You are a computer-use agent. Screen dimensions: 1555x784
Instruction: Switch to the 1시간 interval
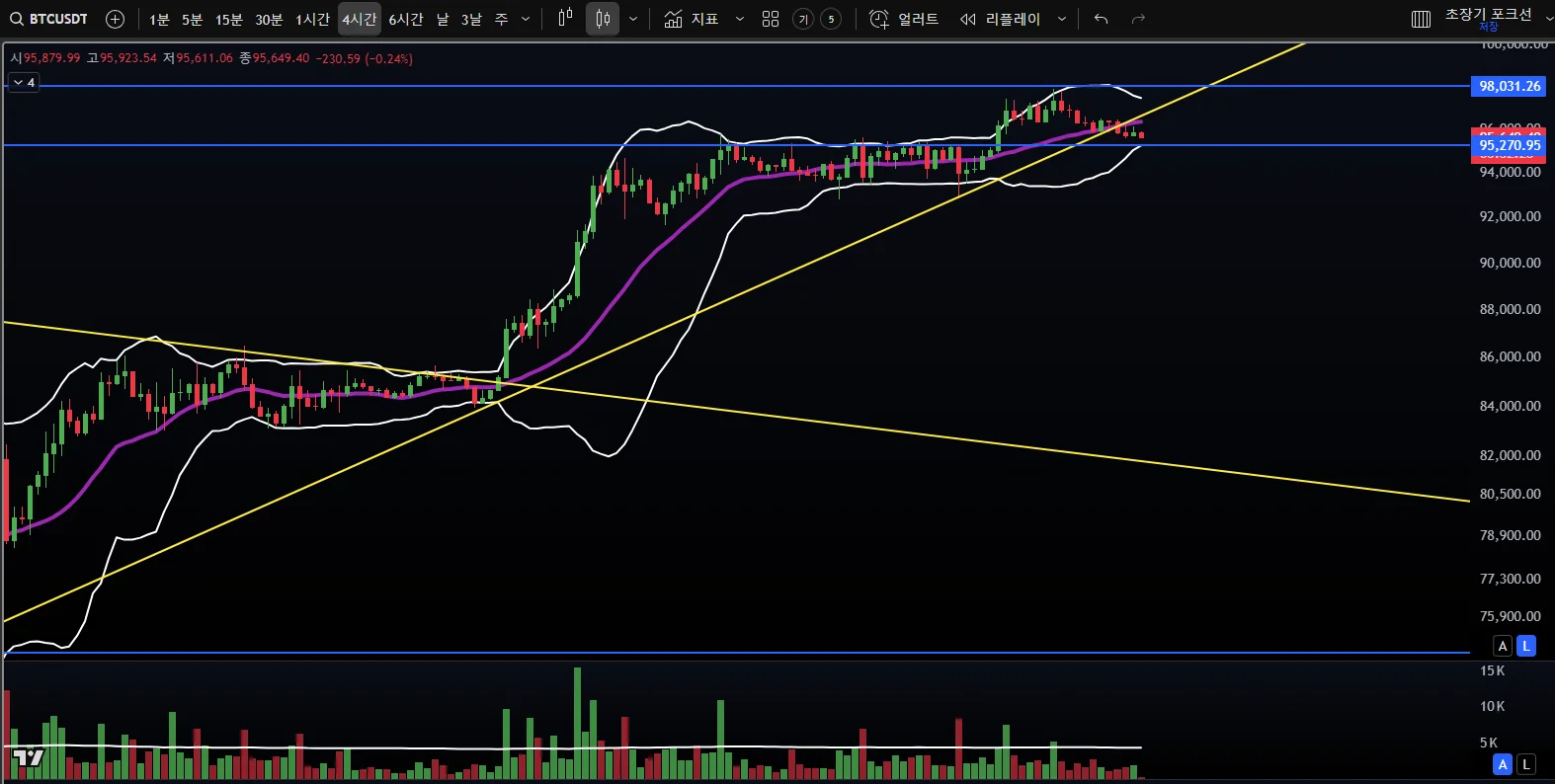(312, 19)
